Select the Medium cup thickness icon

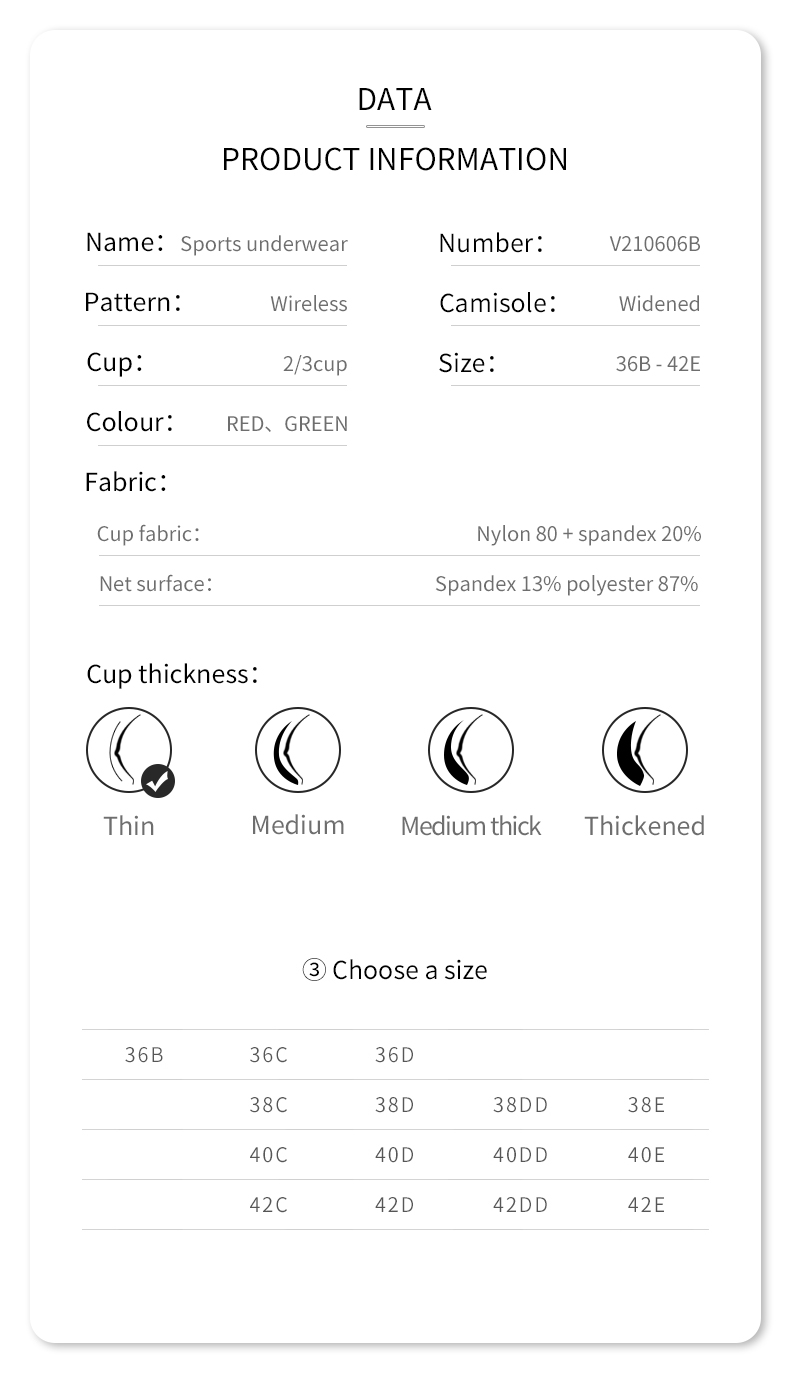297,749
